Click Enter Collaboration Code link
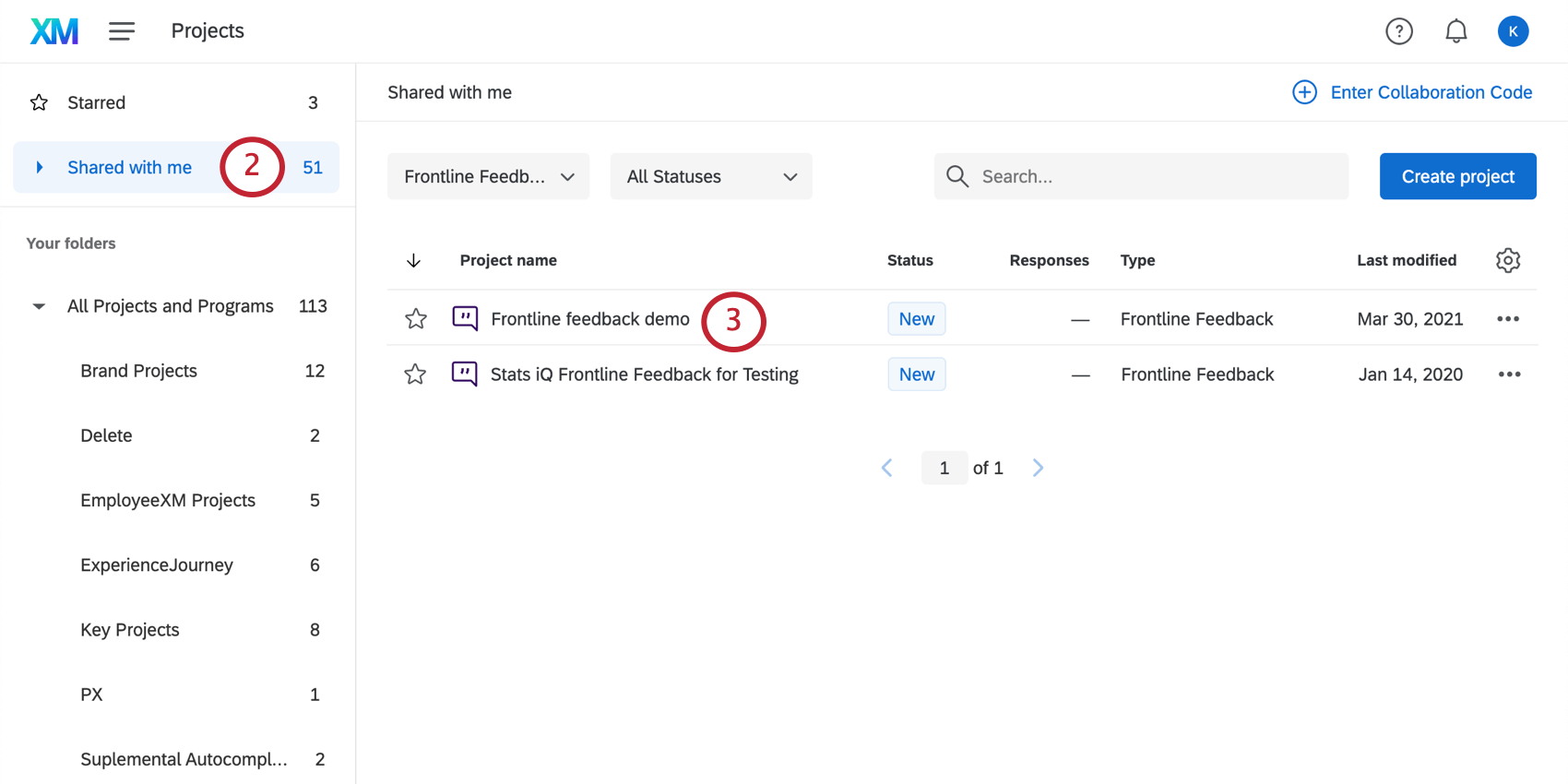The height and width of the screenshot is (784, 1568). click(x=1431, y=92)
